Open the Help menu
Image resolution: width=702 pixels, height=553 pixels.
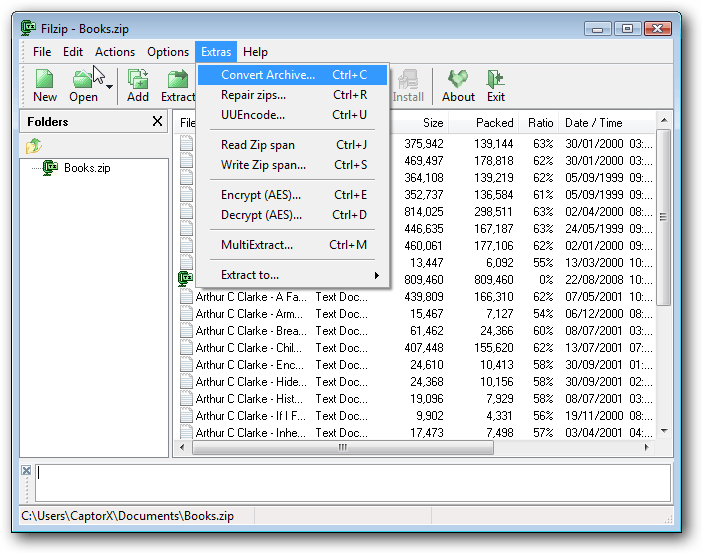tap(255, 52)
